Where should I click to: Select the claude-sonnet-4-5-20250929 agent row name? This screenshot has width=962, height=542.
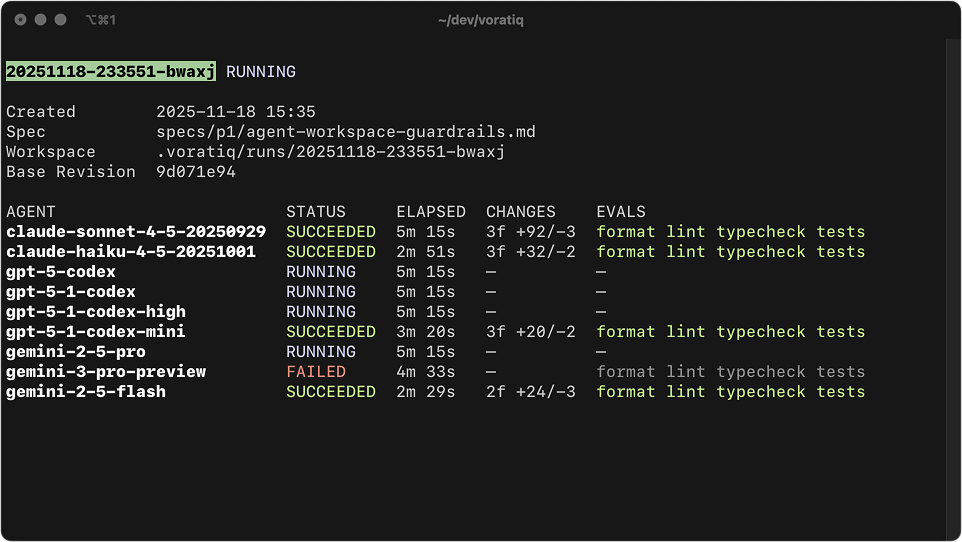[x=136, y=232]
